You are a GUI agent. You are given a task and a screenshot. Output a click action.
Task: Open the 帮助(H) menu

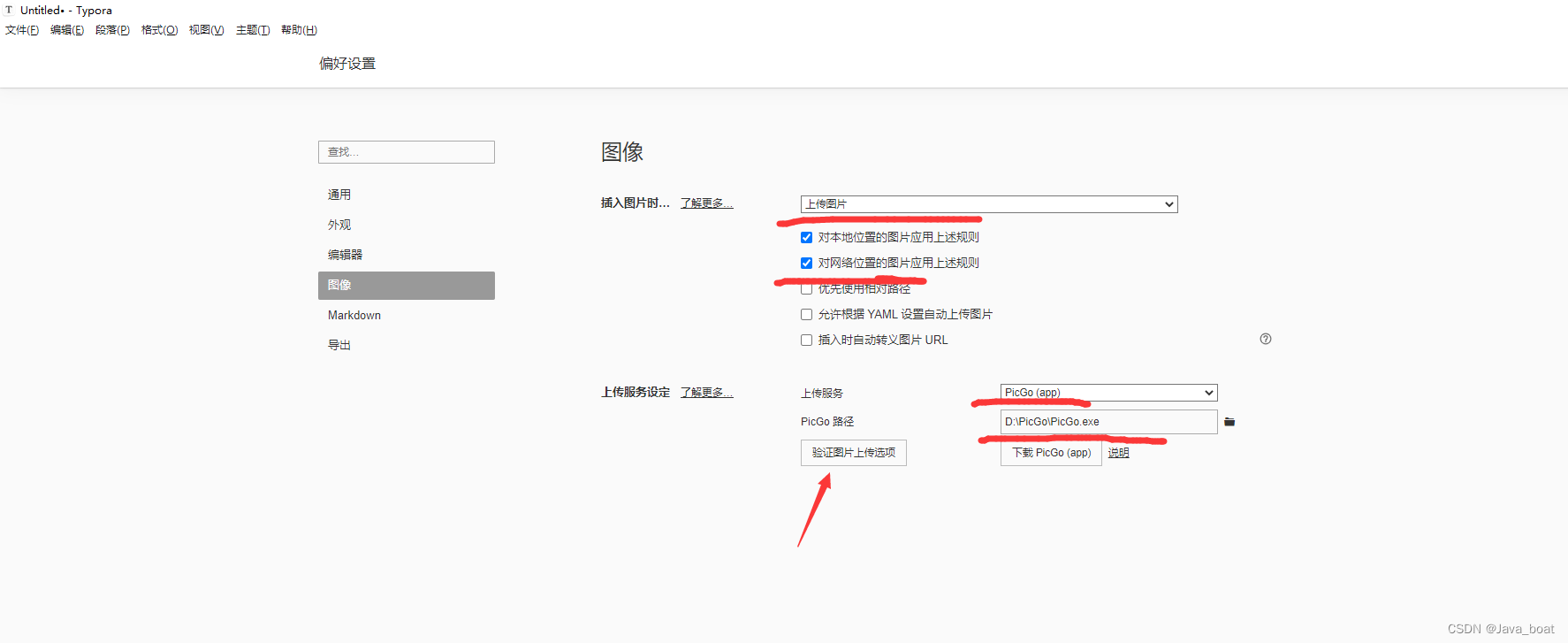pyautogui.click(x=299, y=30)
